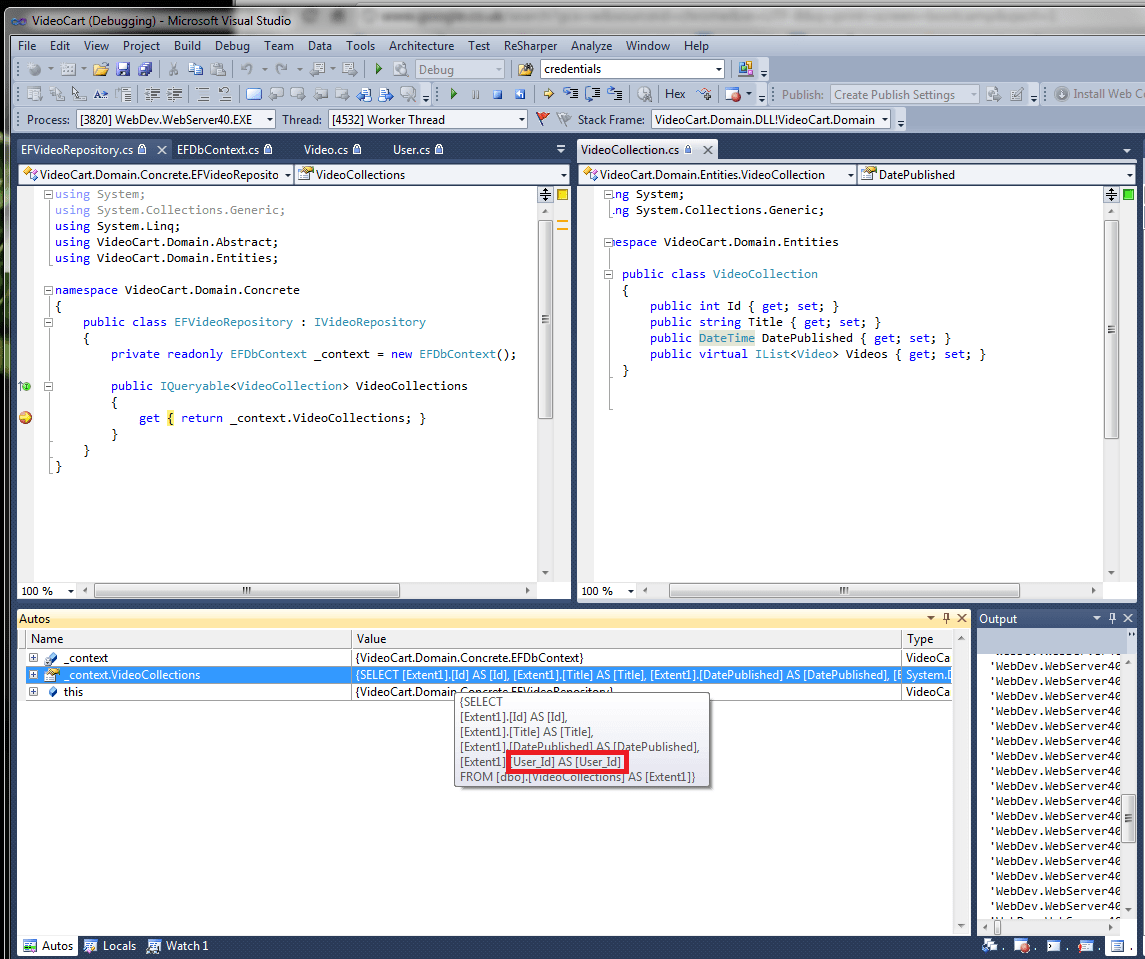The height and width of the screenshot is (959, 1145).
Task: Click the Break All pause icon
Action: click(x=475, y=94)
